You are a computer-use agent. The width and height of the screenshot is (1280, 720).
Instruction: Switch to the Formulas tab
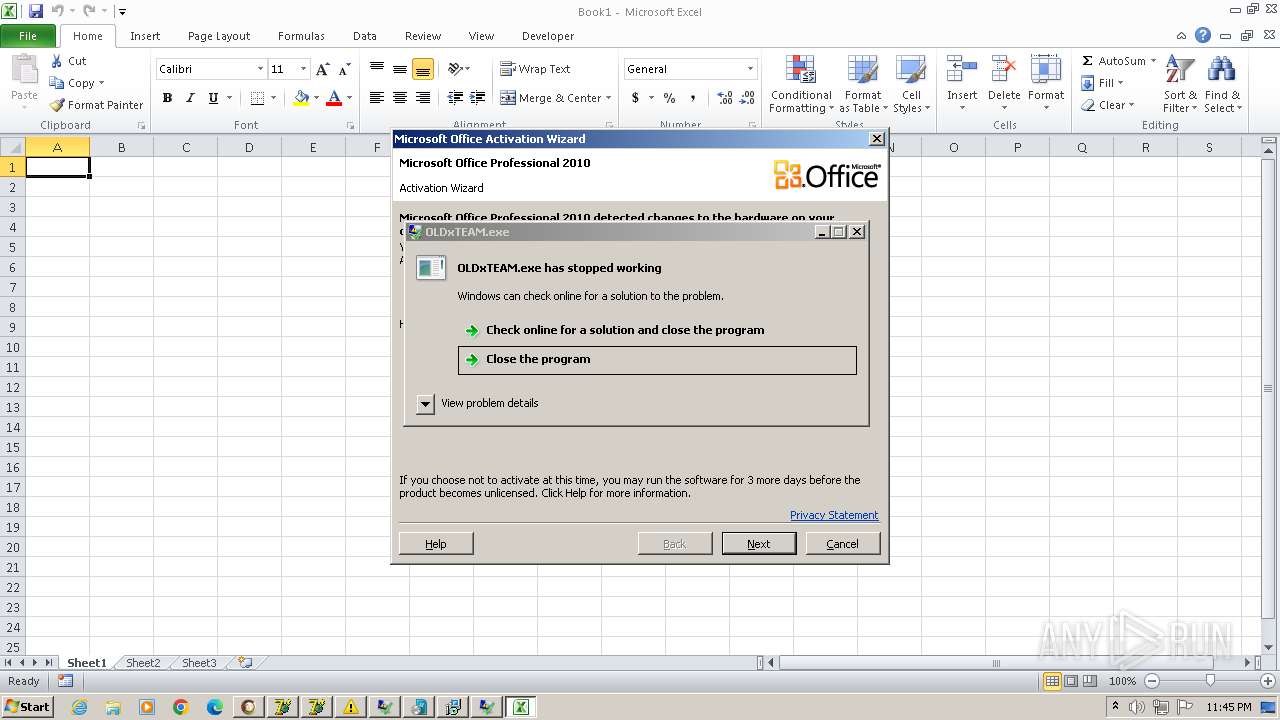click(301, 36)
